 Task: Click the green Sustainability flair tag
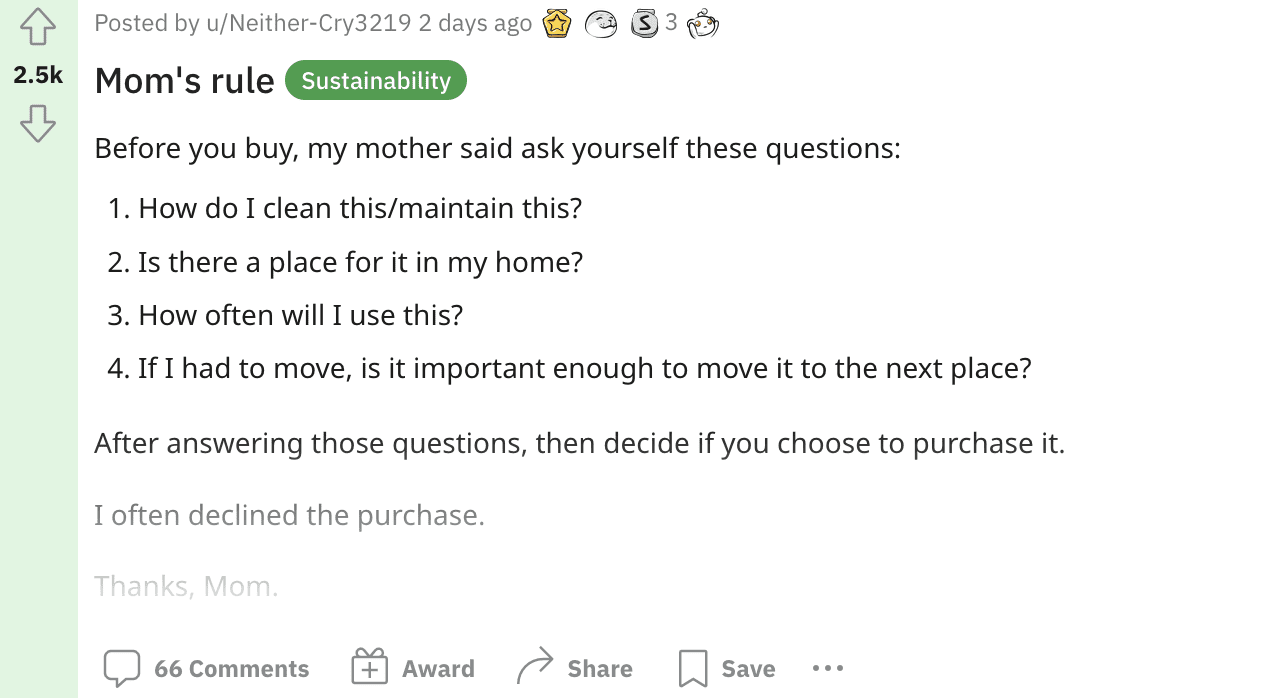click(x=376, y=80)
